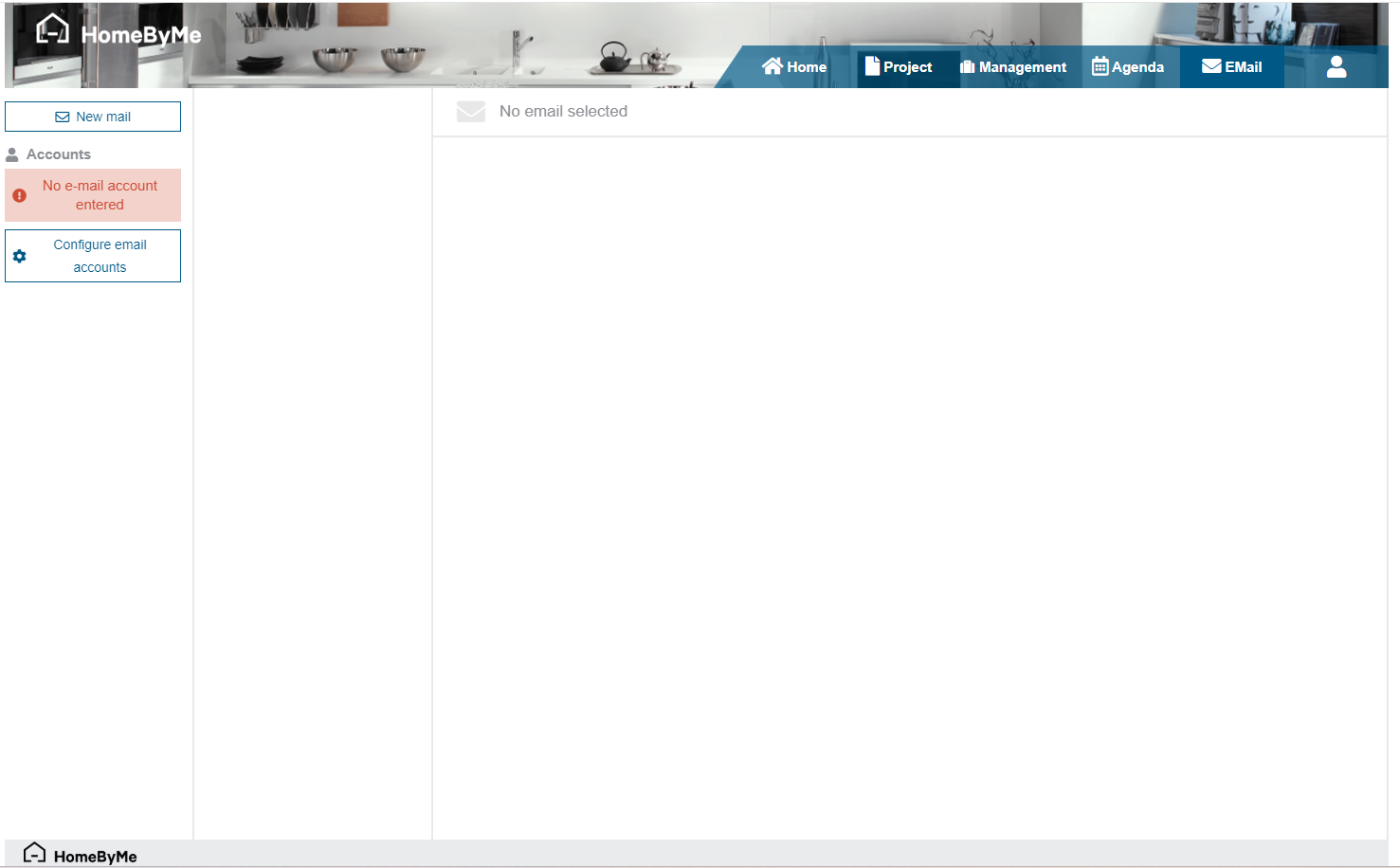
Task: Click the gear icon for email configuration
Action: click(x=20, y=256)
